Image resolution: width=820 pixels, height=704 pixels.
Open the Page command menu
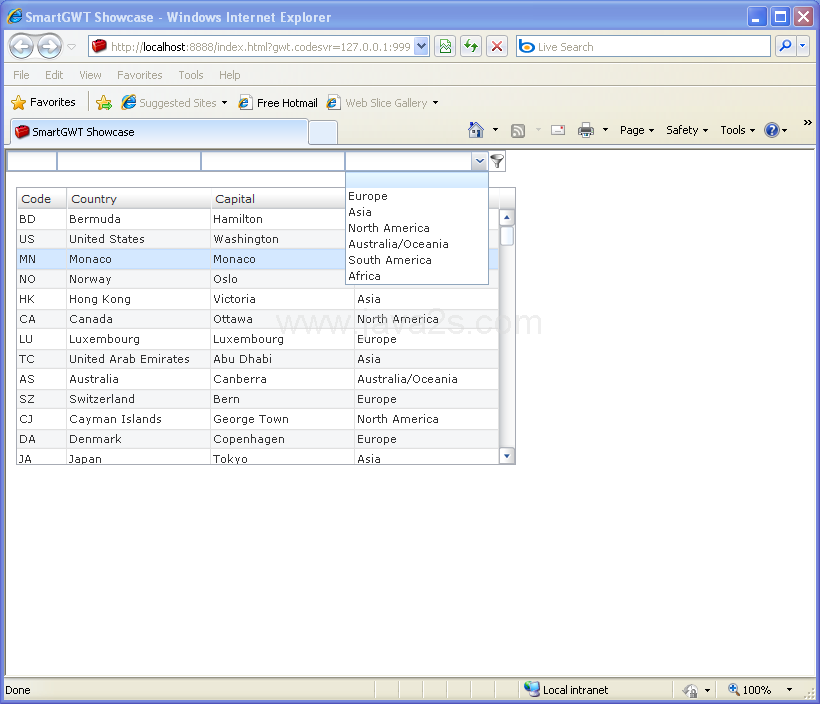tap(637, 130)
